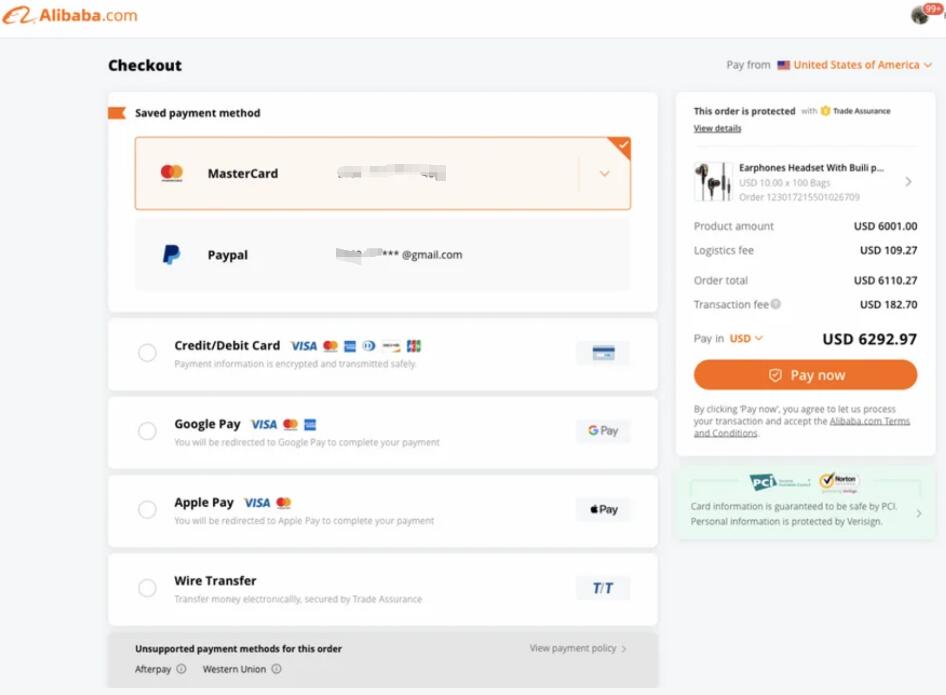Click the earphones product thumbnail
Viewport: 946px width, 695px height.
(x=712, y=181)
